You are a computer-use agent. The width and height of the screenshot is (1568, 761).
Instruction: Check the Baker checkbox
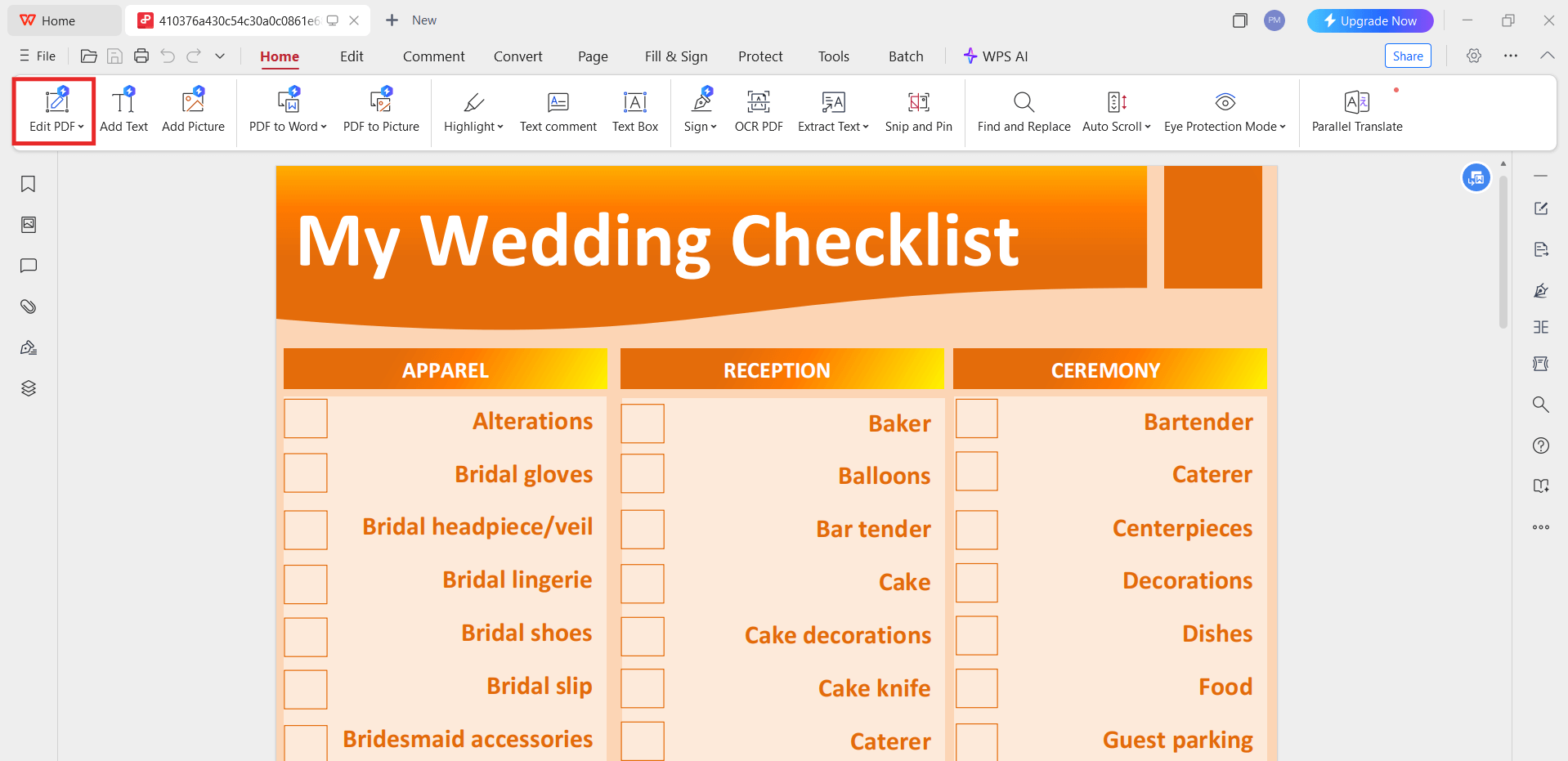pos(643,423)
